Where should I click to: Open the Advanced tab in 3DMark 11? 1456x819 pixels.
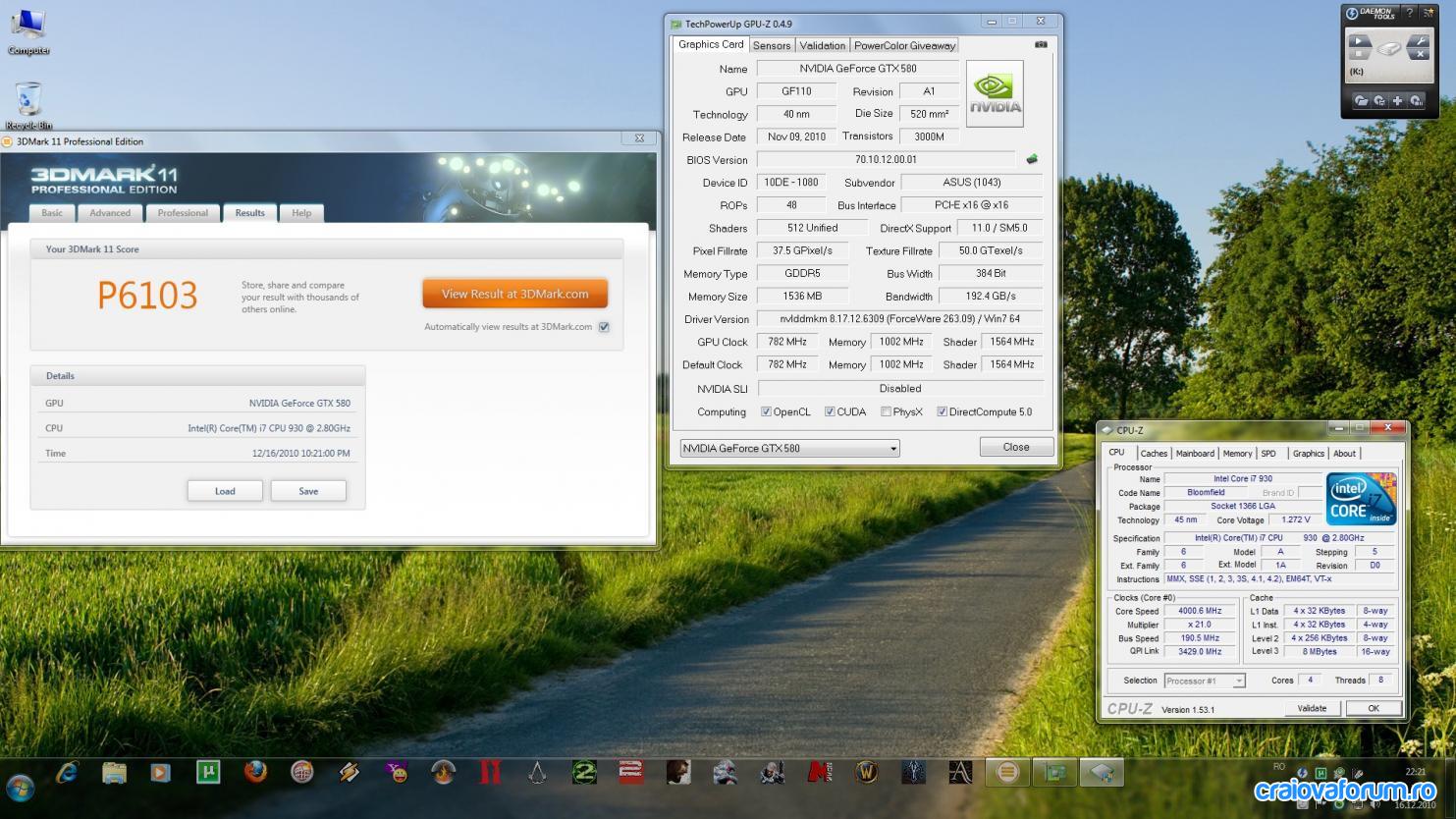click(110, 213)
